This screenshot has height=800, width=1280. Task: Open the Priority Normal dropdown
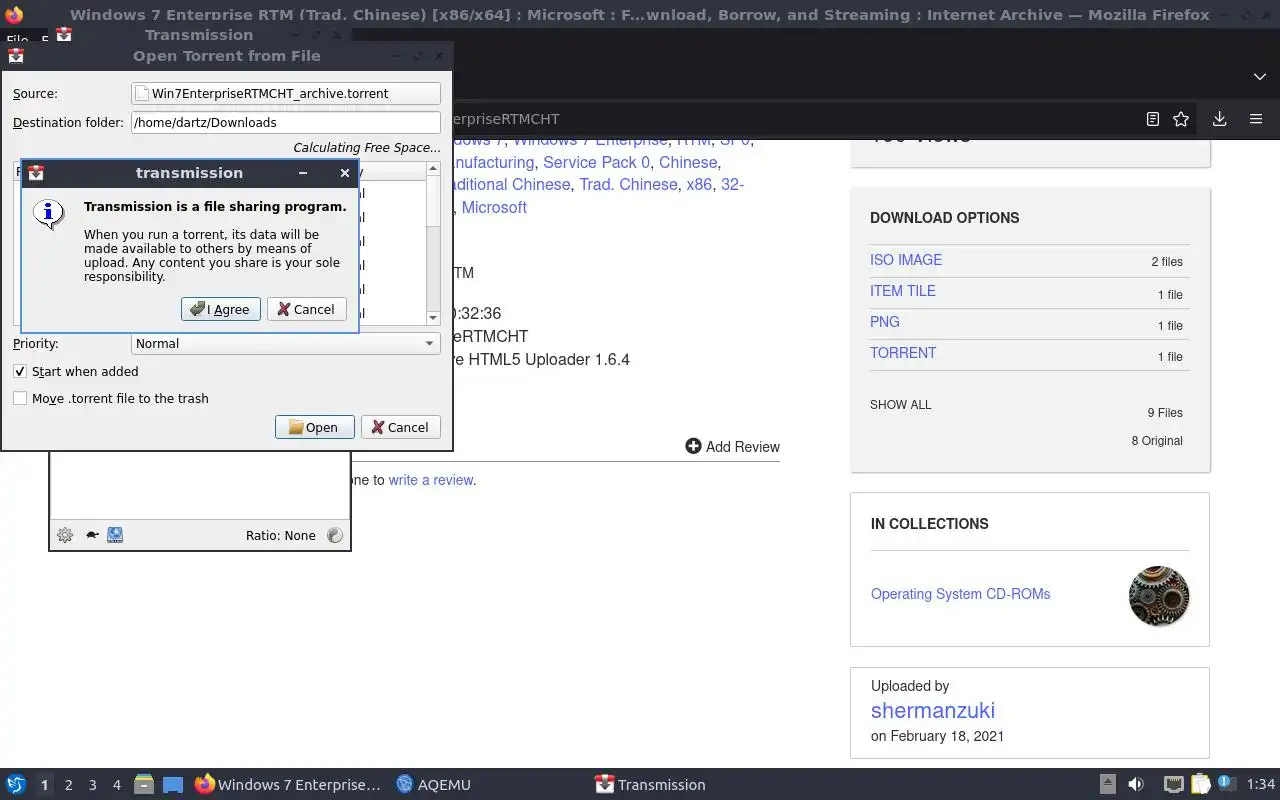[286, 343]
